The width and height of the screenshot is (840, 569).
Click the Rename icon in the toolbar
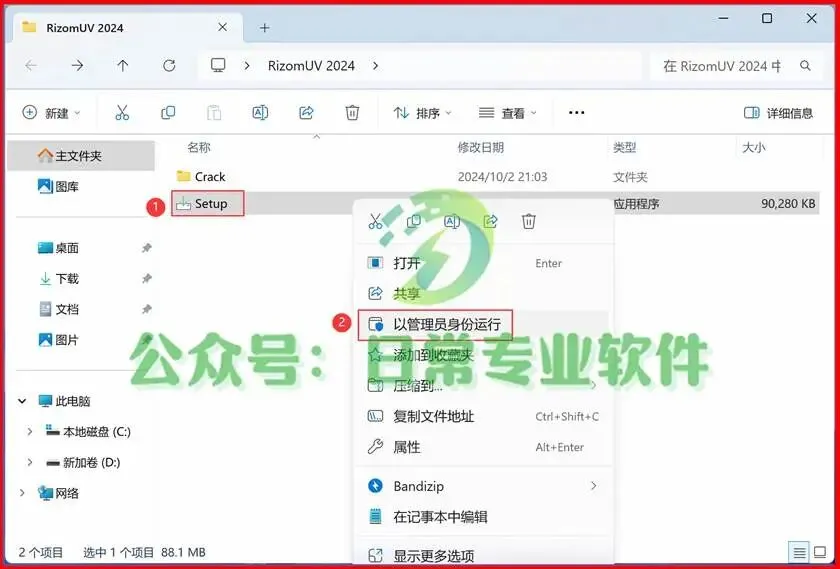pos(260,113)
